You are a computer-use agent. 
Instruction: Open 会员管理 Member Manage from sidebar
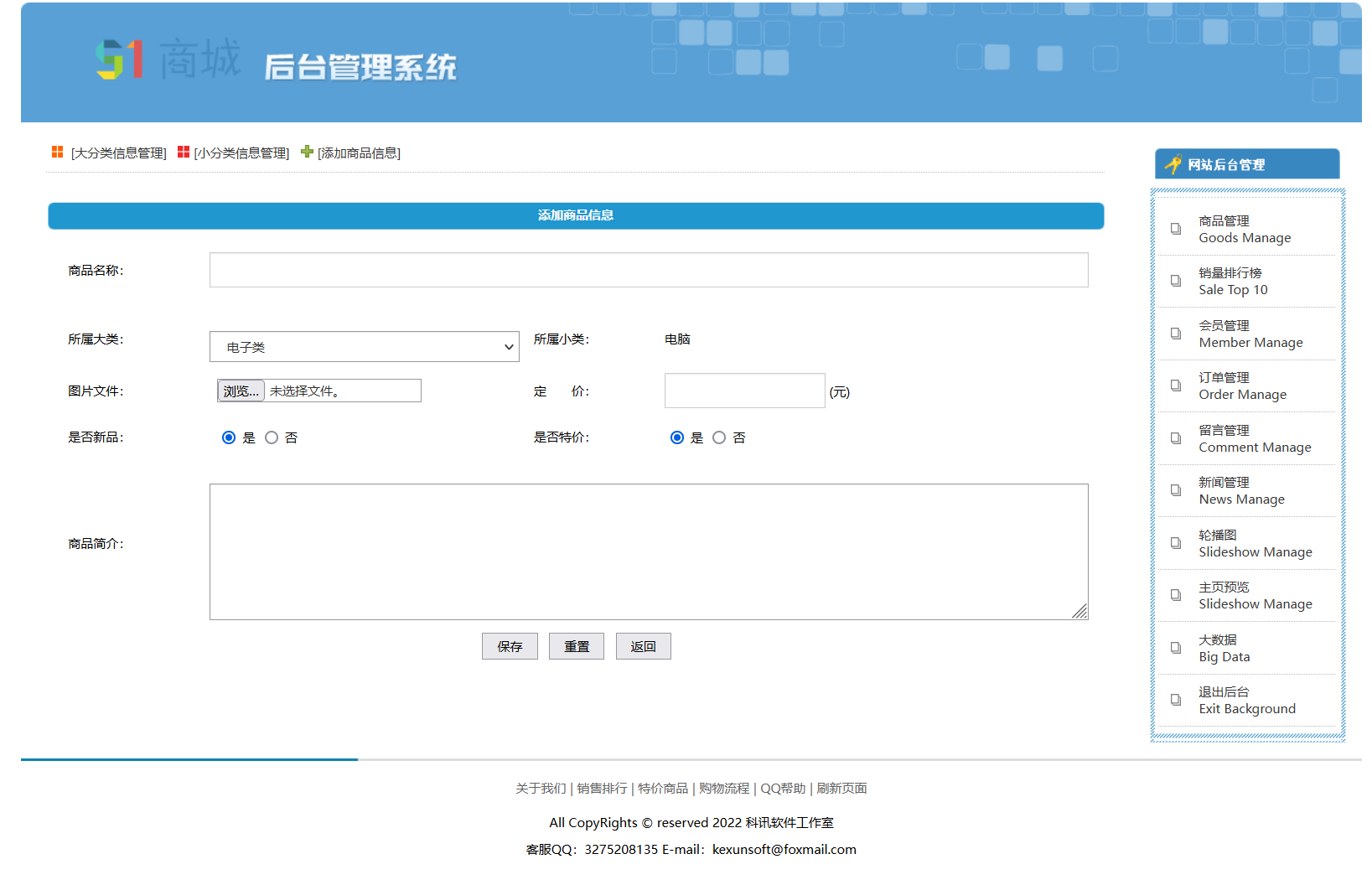click(x=1250, y=334)
